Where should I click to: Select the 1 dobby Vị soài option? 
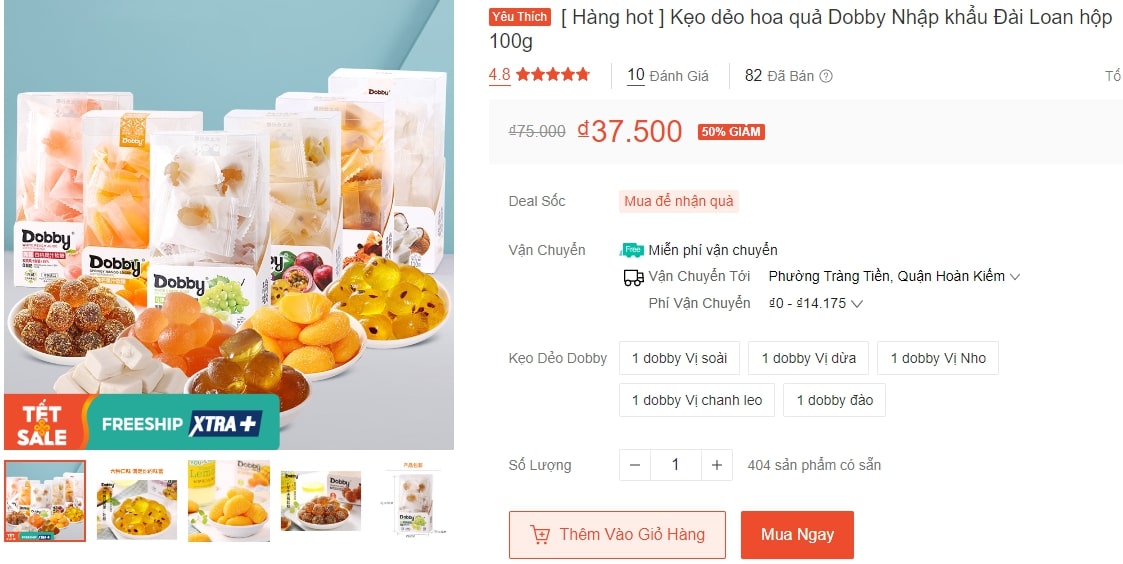click(679, 358)
